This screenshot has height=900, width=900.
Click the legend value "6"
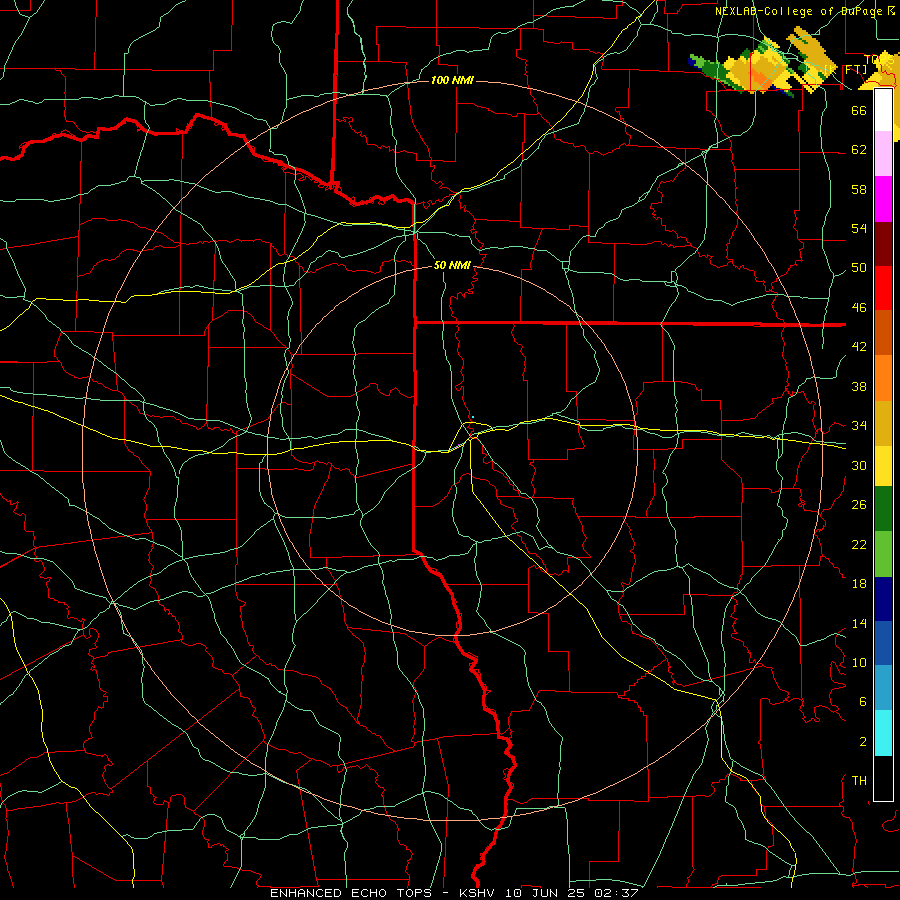[863, 702]
